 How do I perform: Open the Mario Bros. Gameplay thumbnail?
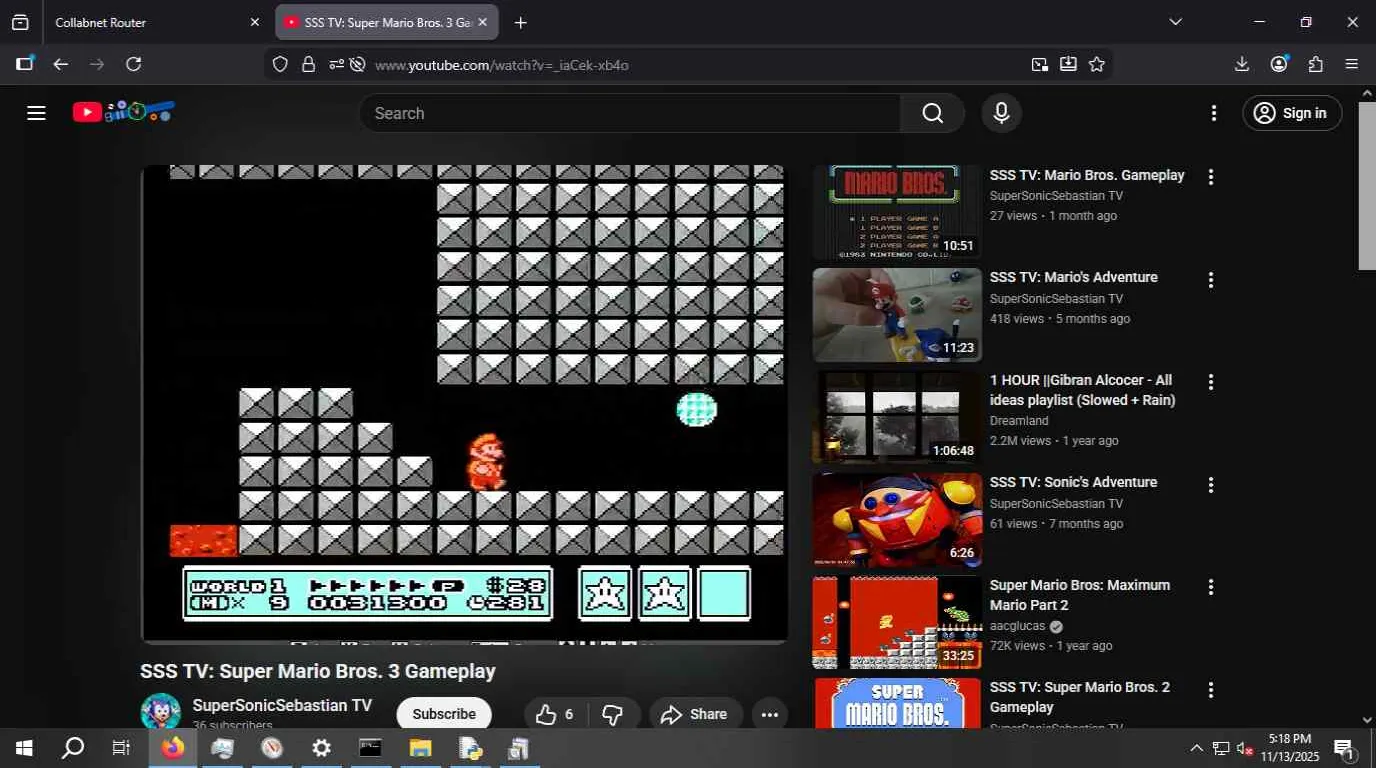pyautogui.click(x=897, y=212)
